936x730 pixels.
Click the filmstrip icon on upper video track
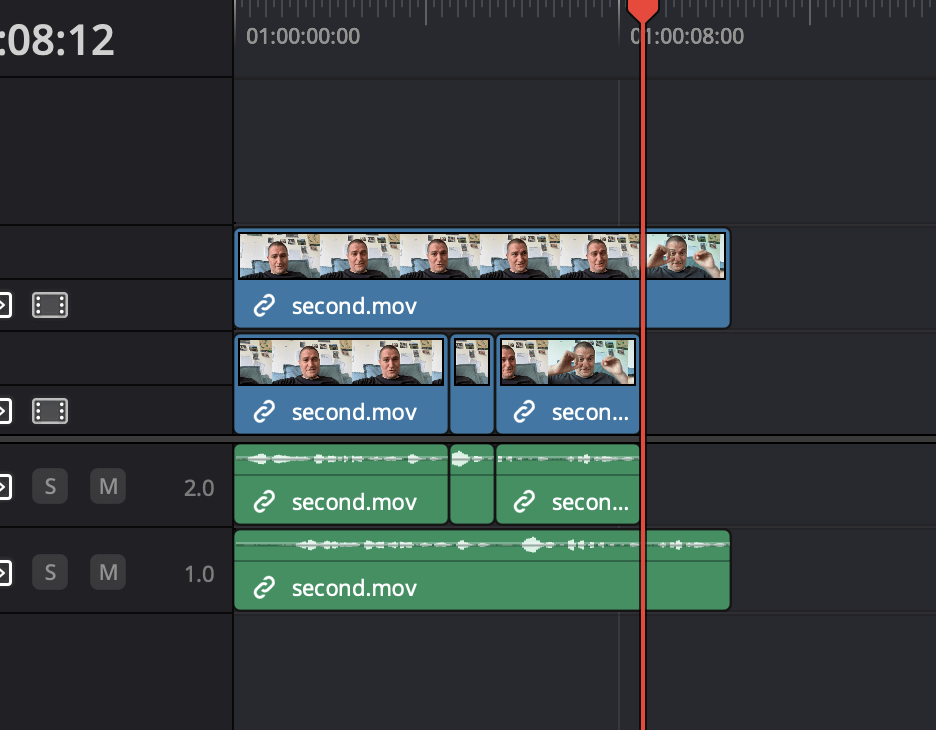tap(50, 305)
